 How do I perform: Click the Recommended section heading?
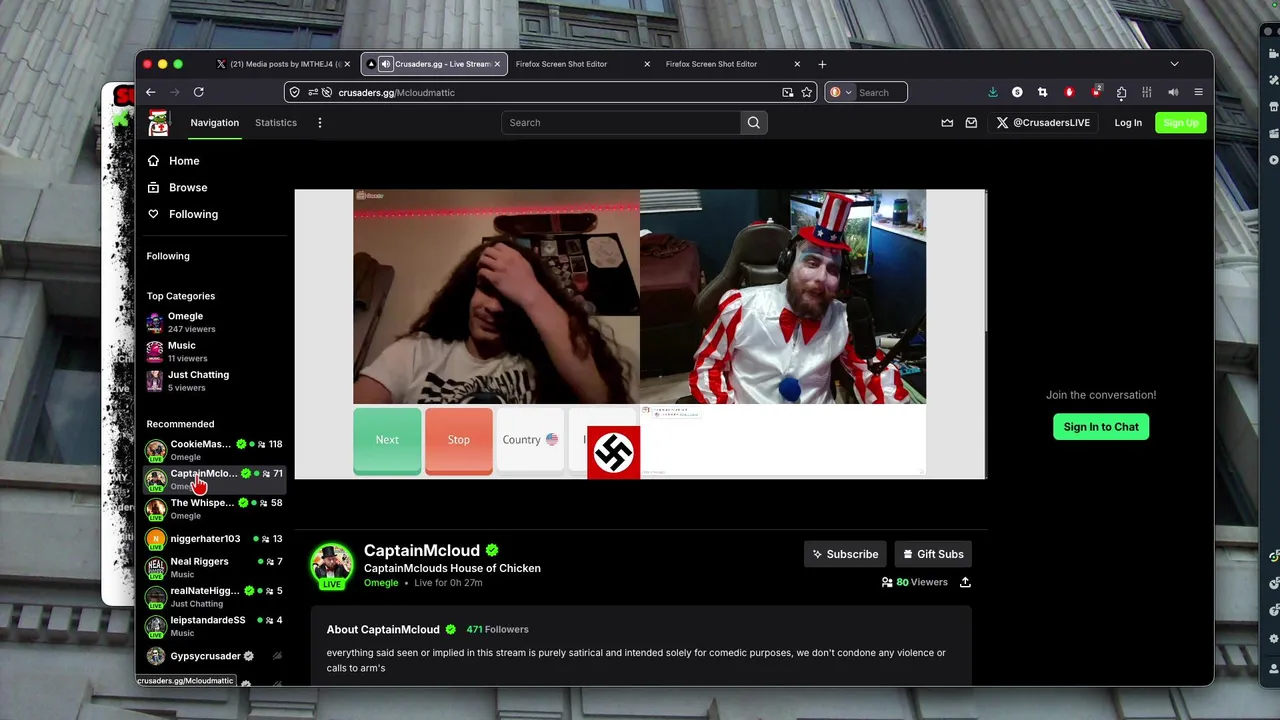click(x=180, y=424)
